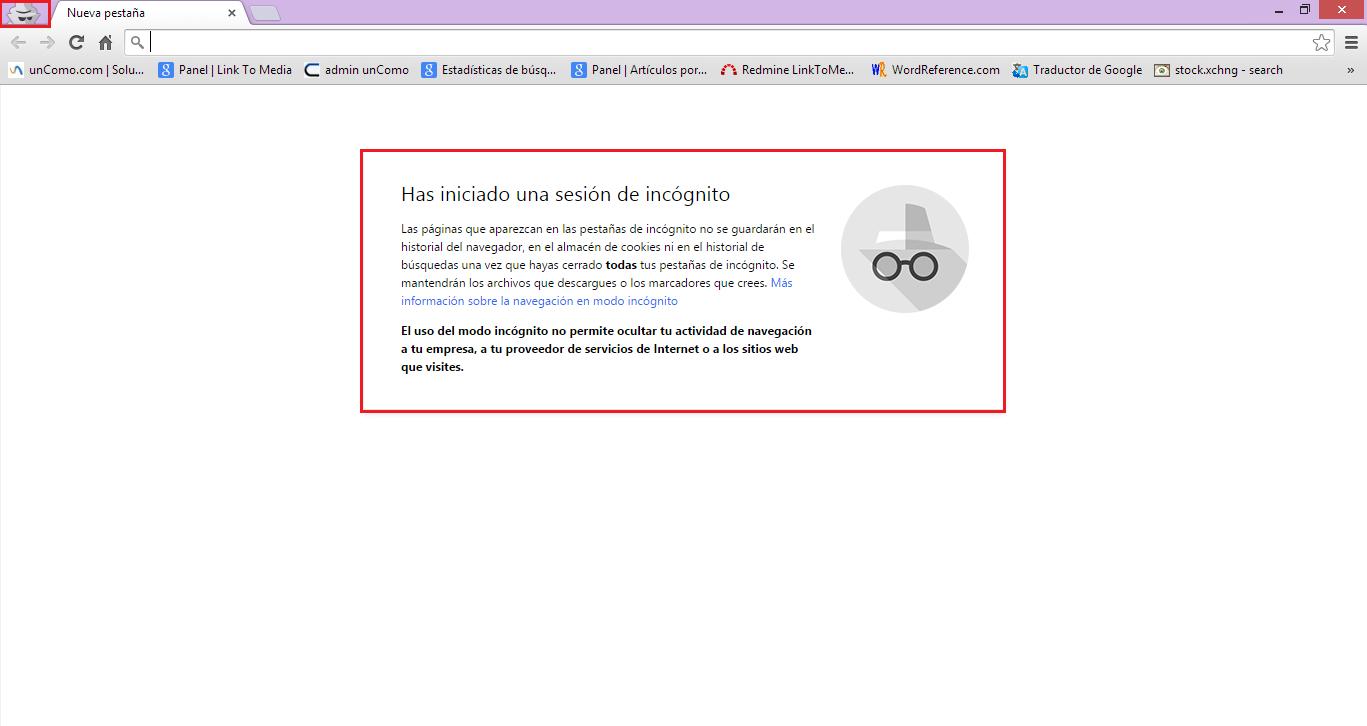Open the Traductor de Google bookmark

1077,70
